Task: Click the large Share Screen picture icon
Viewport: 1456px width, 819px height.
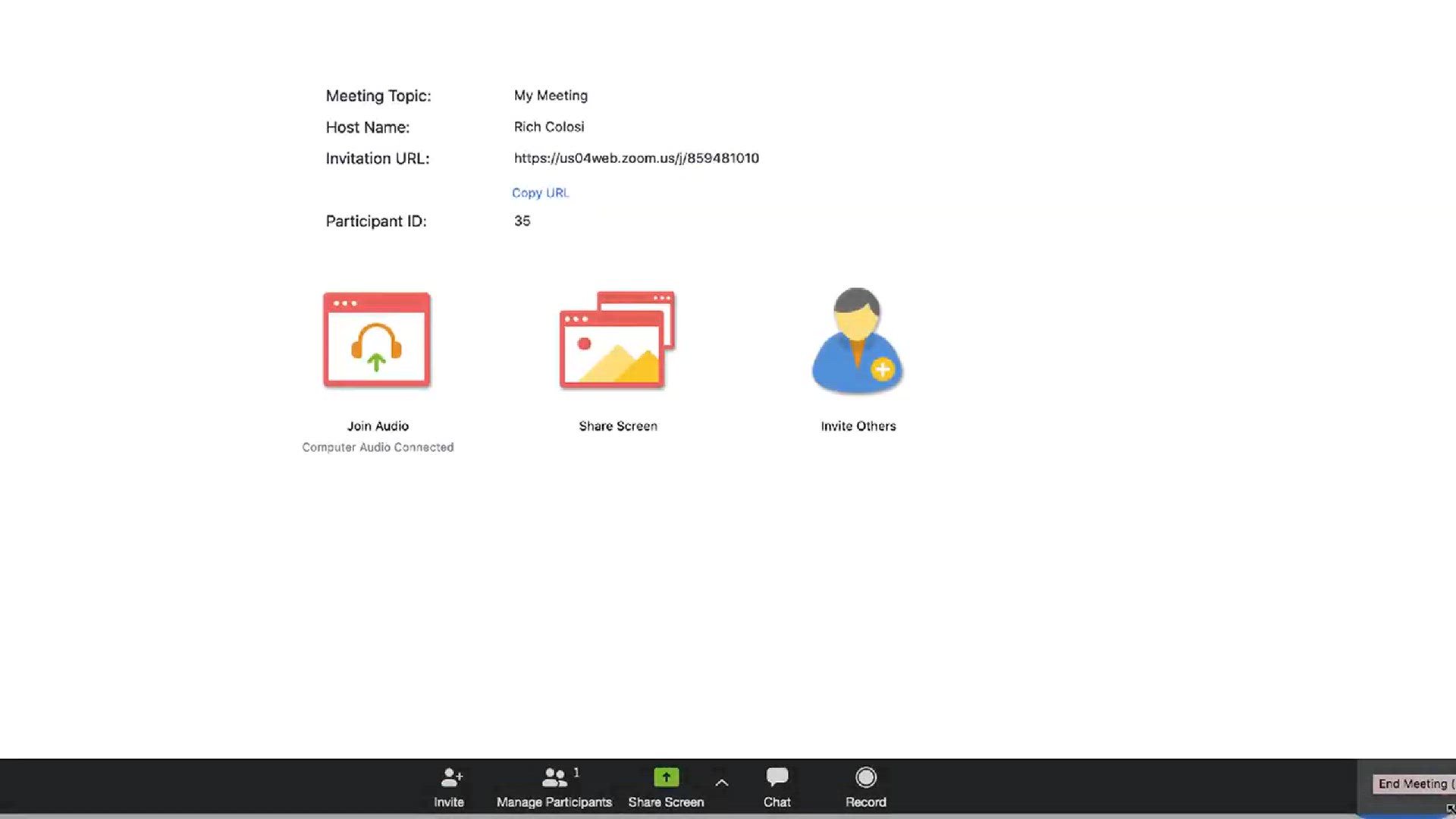Action: pyautogui.click(x=617, y=340)
